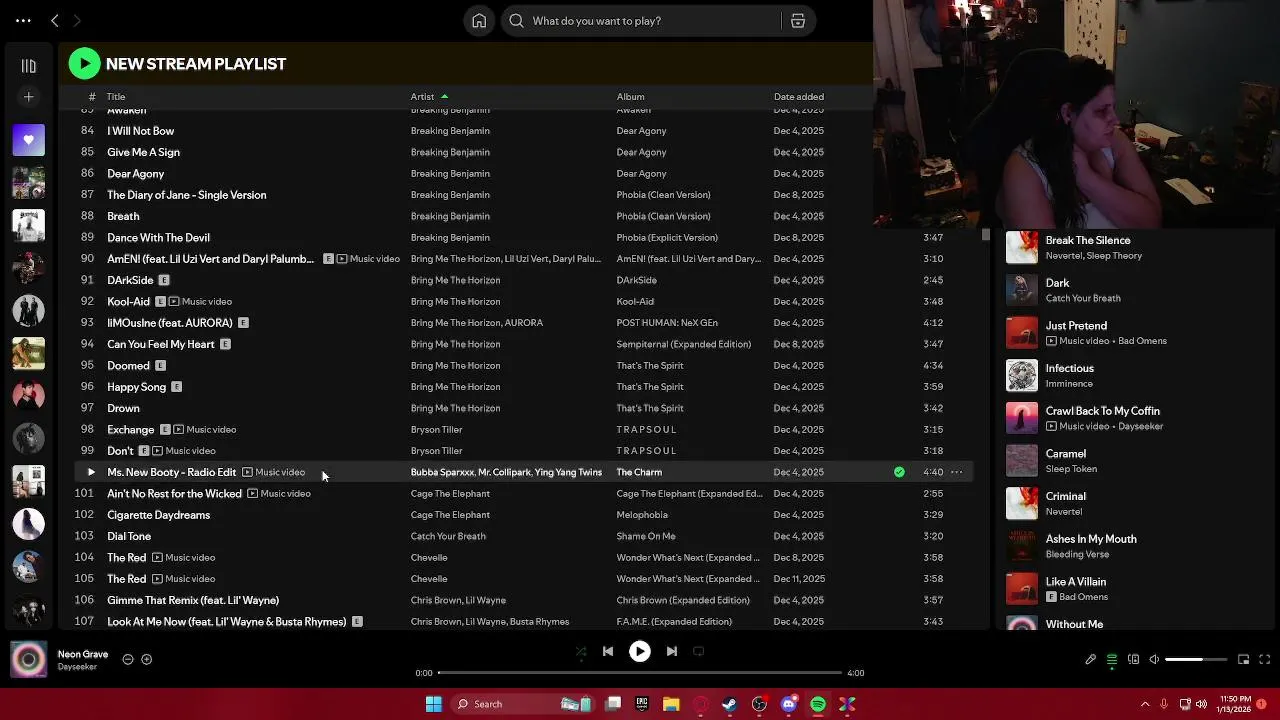The width and height of the screenshot is (1280, 720).
Task: Go back with the left arrow
Action: [x=55, y=20]
